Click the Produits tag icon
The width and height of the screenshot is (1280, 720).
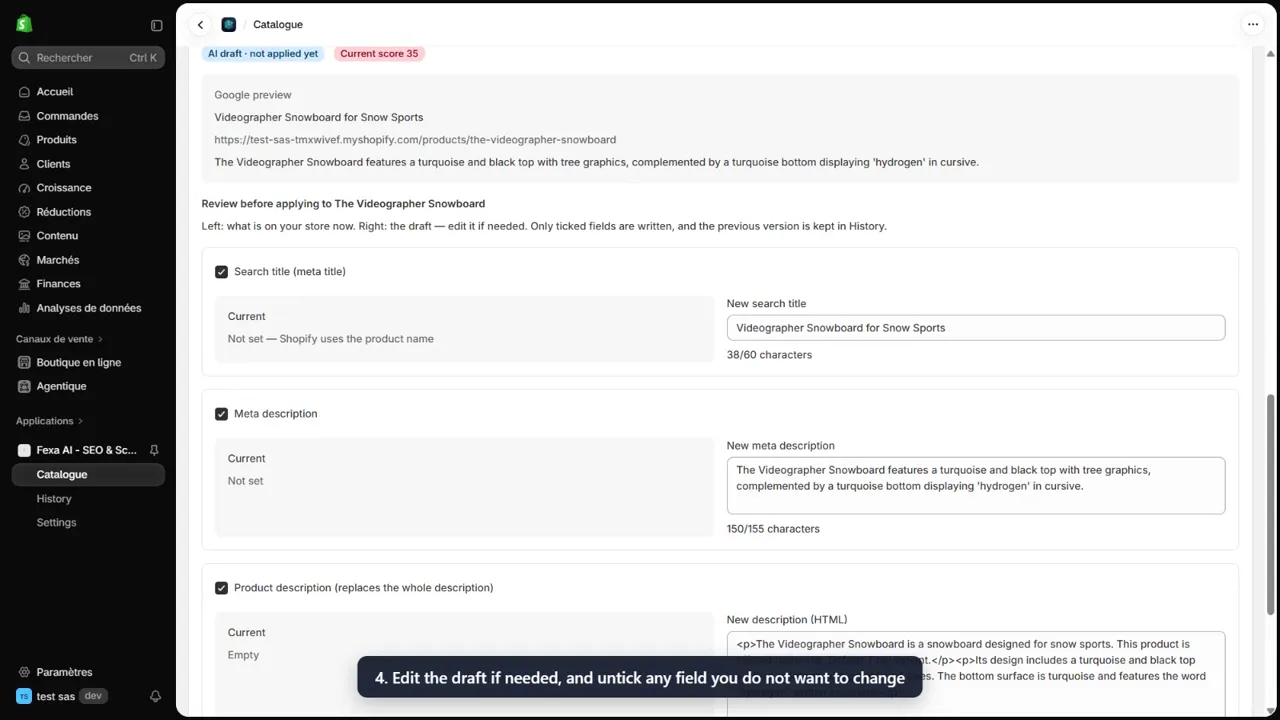coord(24,140)
